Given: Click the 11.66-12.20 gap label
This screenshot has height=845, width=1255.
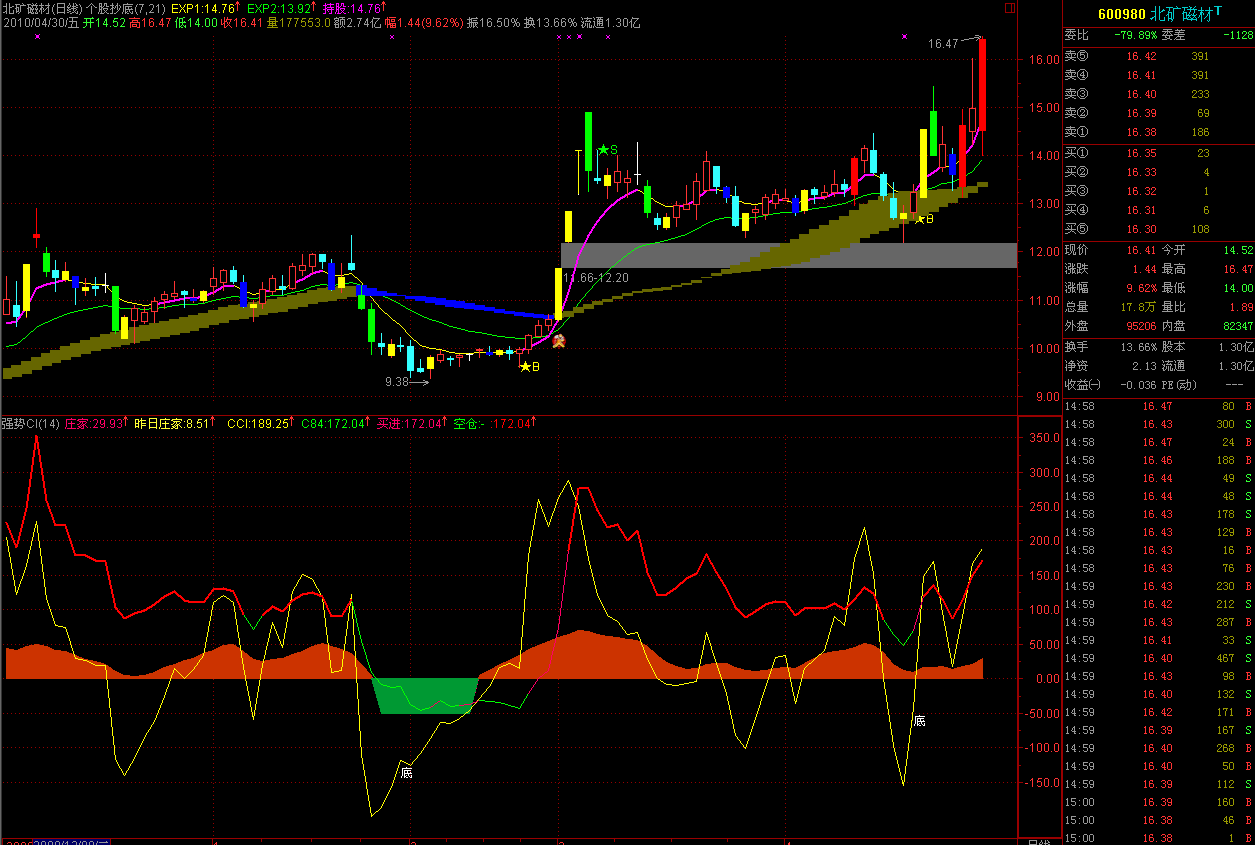Looking at the screenshot, I should pos(596,277).
